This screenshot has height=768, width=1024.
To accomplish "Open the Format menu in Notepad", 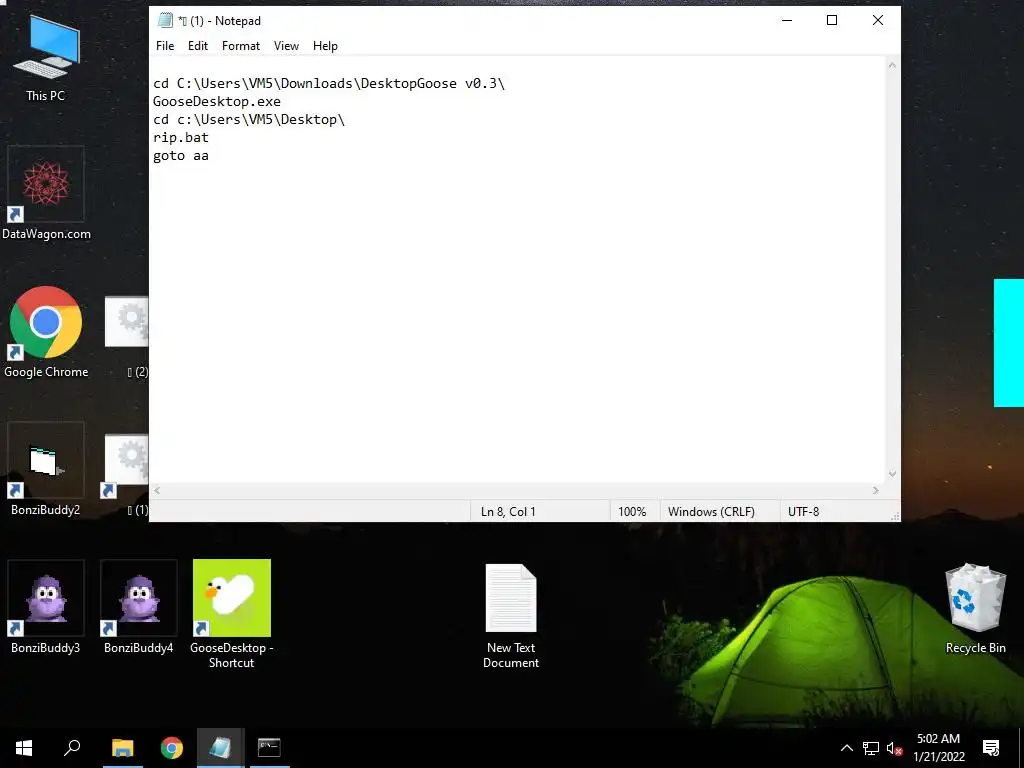I will (x=240, y=46).
